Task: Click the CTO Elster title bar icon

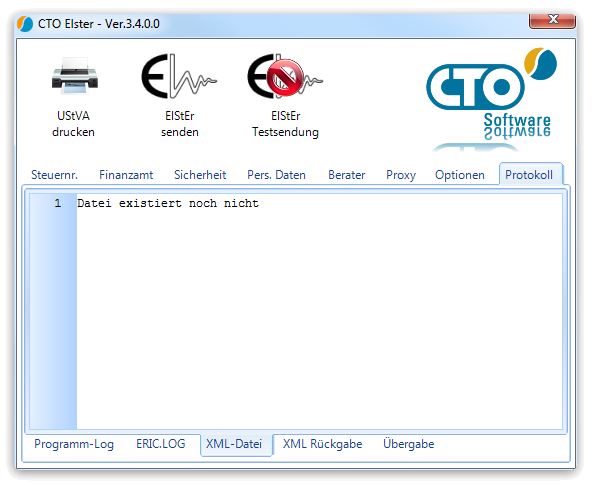Action: pos(25,24)
